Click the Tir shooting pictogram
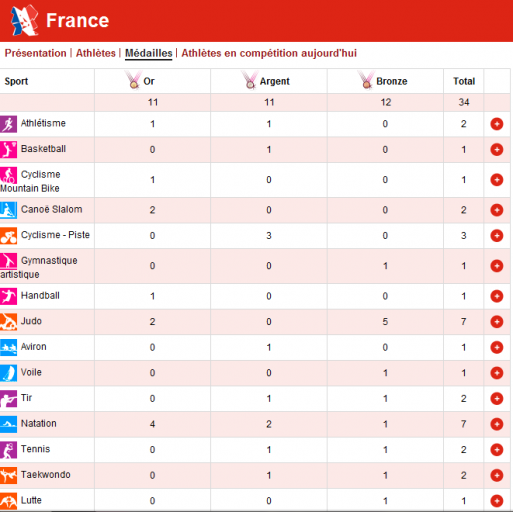Image resolution: width=513 pixels, height=512 pixels. coord(8,399)
